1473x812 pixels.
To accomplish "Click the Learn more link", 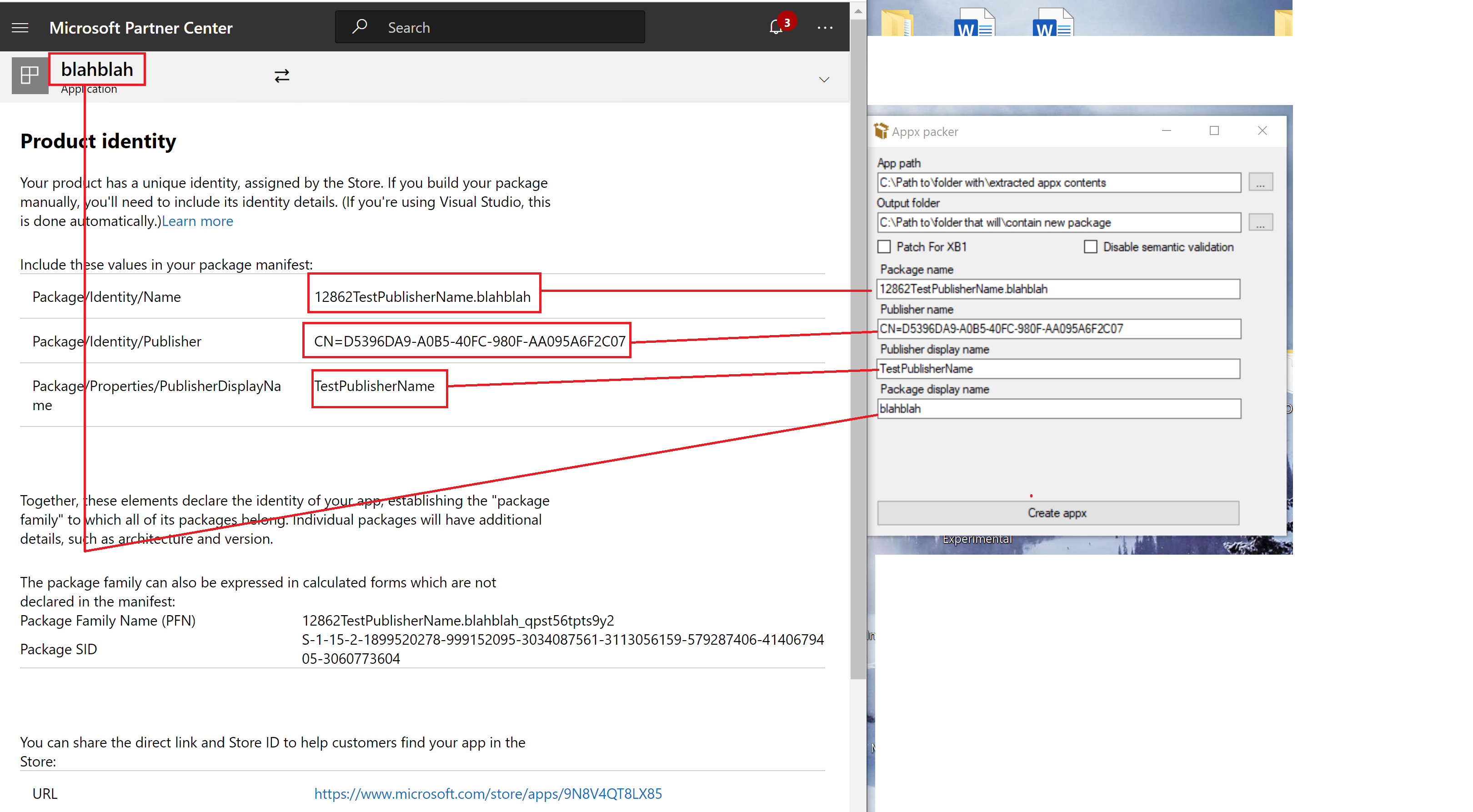I will [197, 220].
